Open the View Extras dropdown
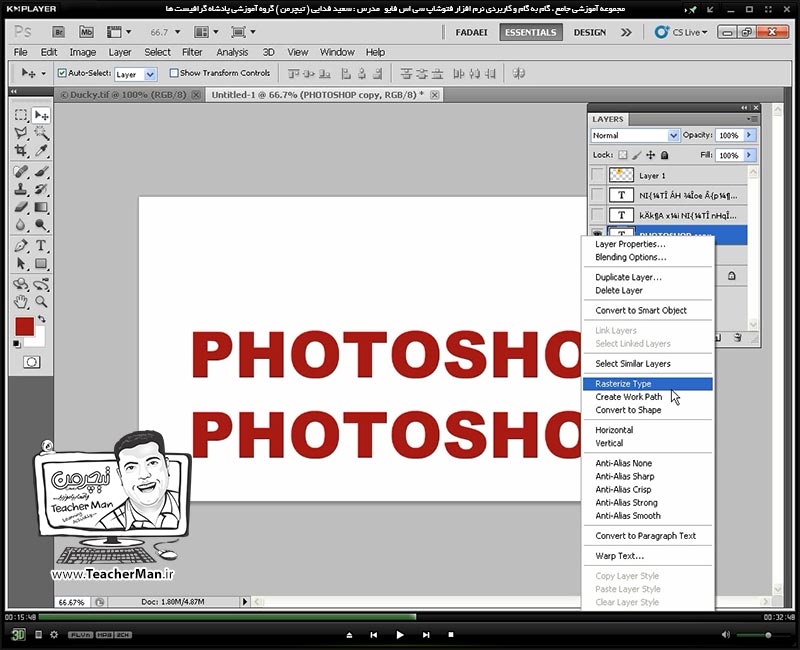 (x=119, y=32)
